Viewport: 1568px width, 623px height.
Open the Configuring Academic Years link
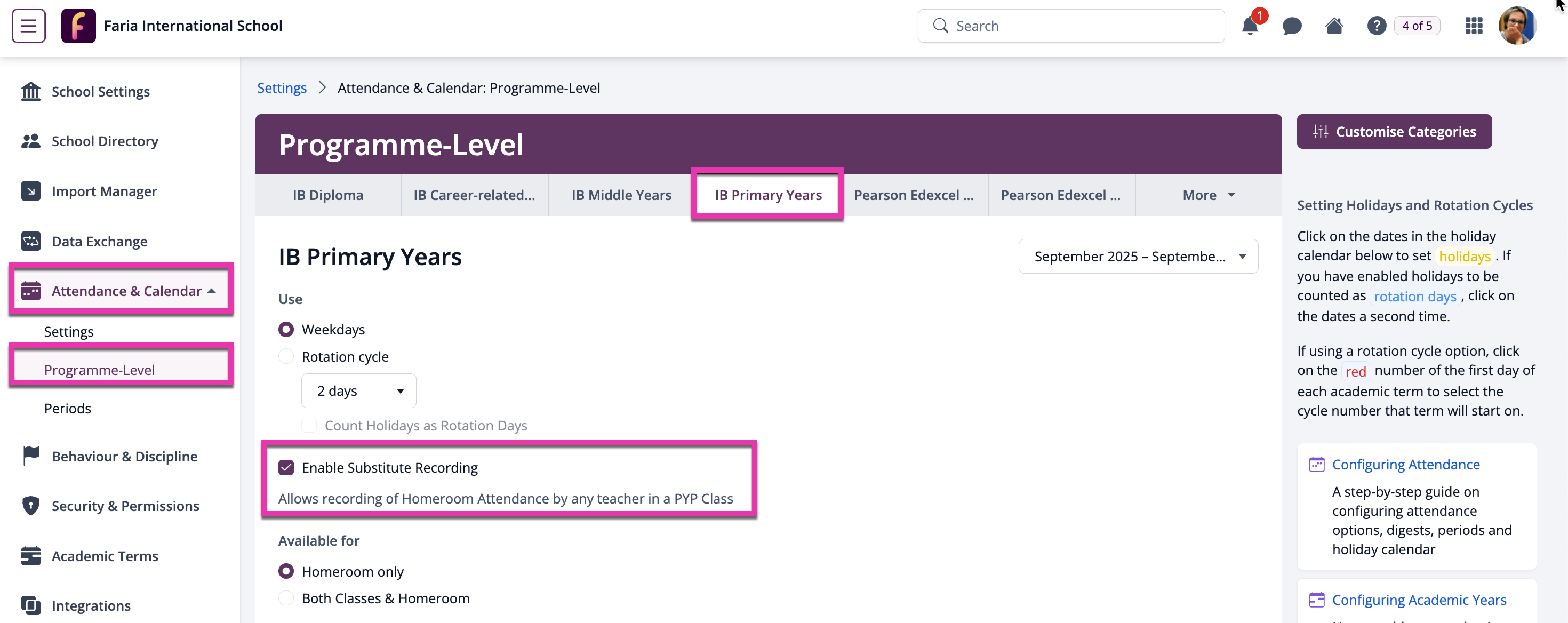coord(1419,600)
